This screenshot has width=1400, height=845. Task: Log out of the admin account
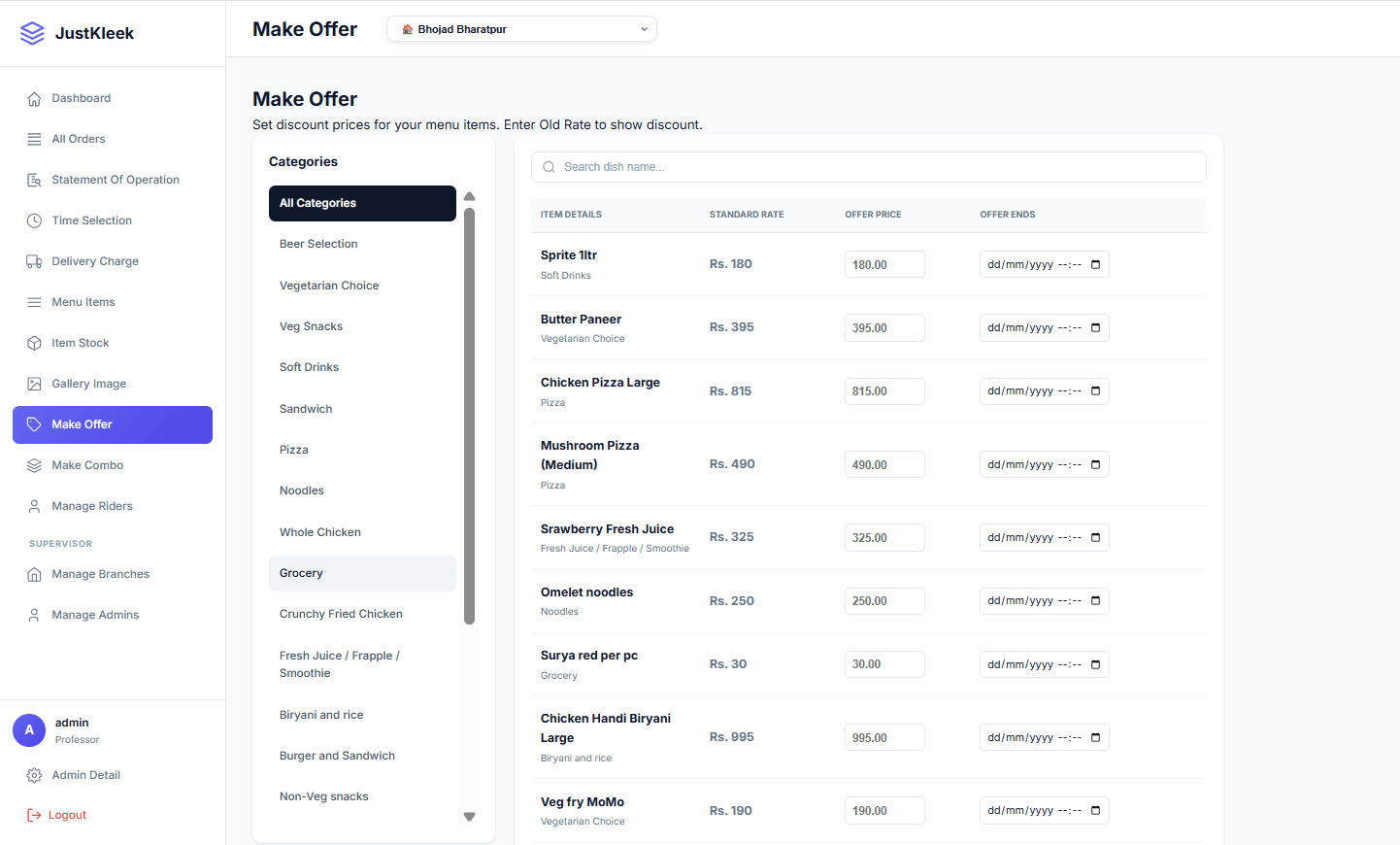(113, 815)
